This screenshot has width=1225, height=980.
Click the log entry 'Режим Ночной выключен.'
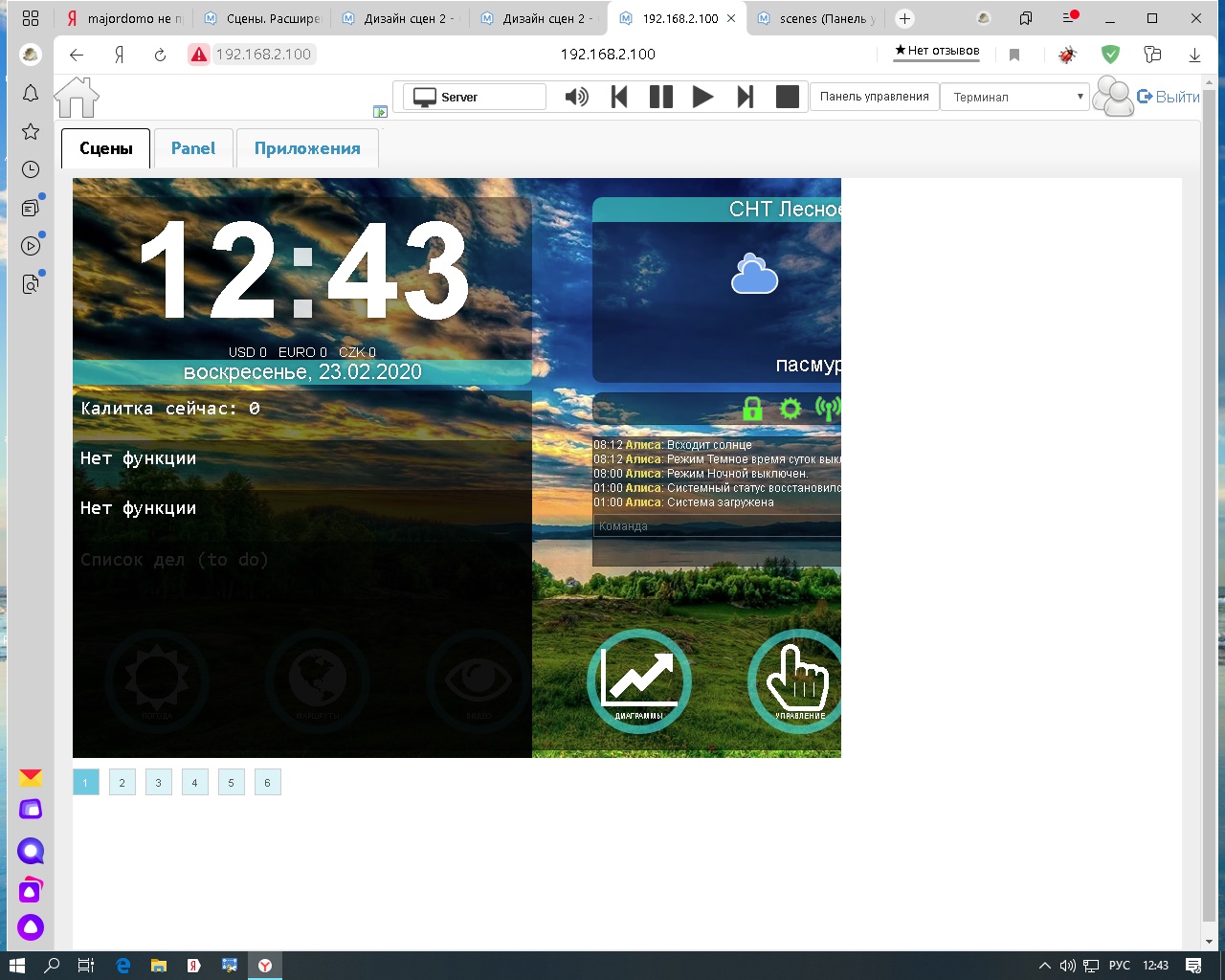pos(738,474)
